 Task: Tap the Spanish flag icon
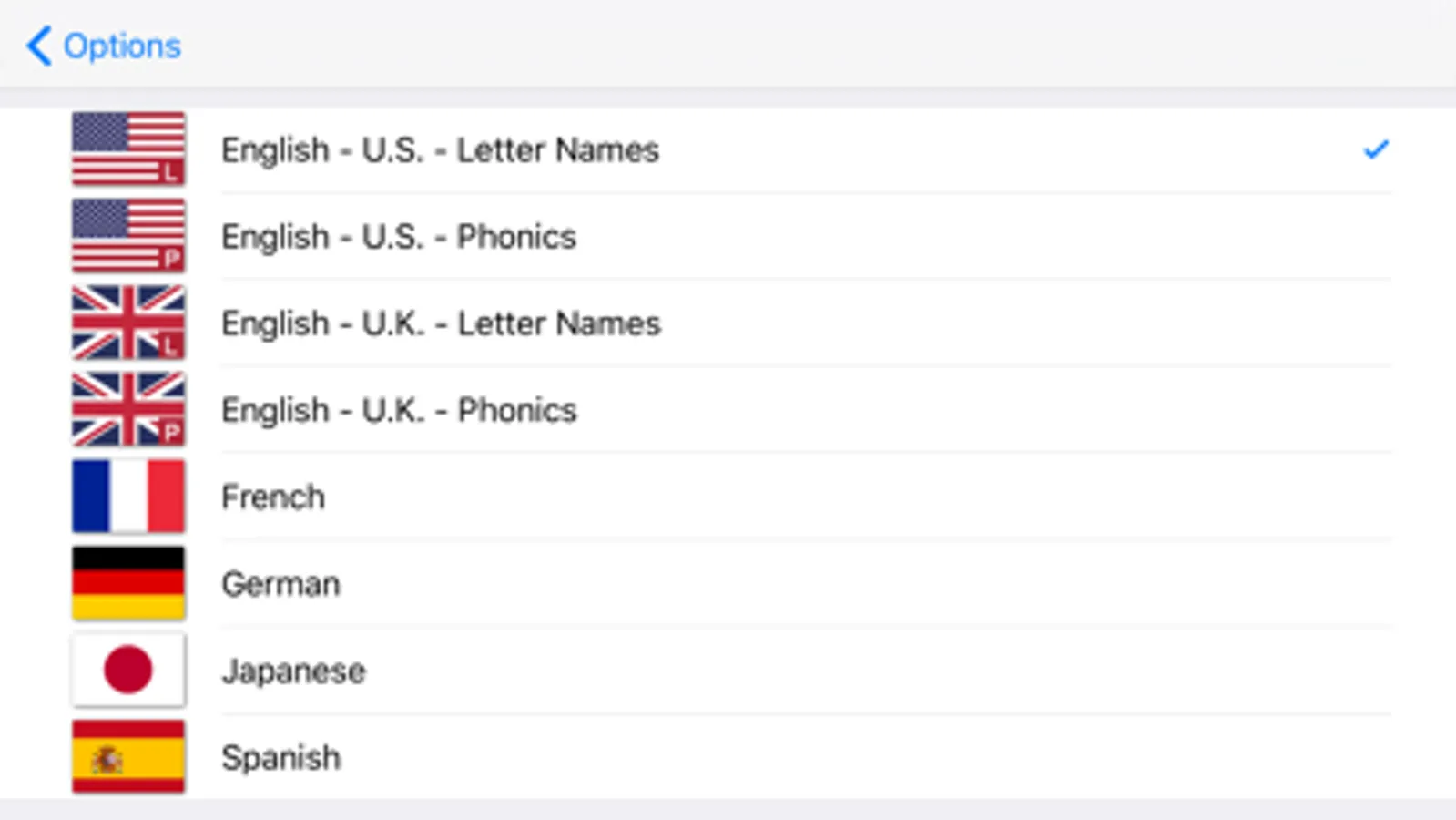[x=128, y=757]
